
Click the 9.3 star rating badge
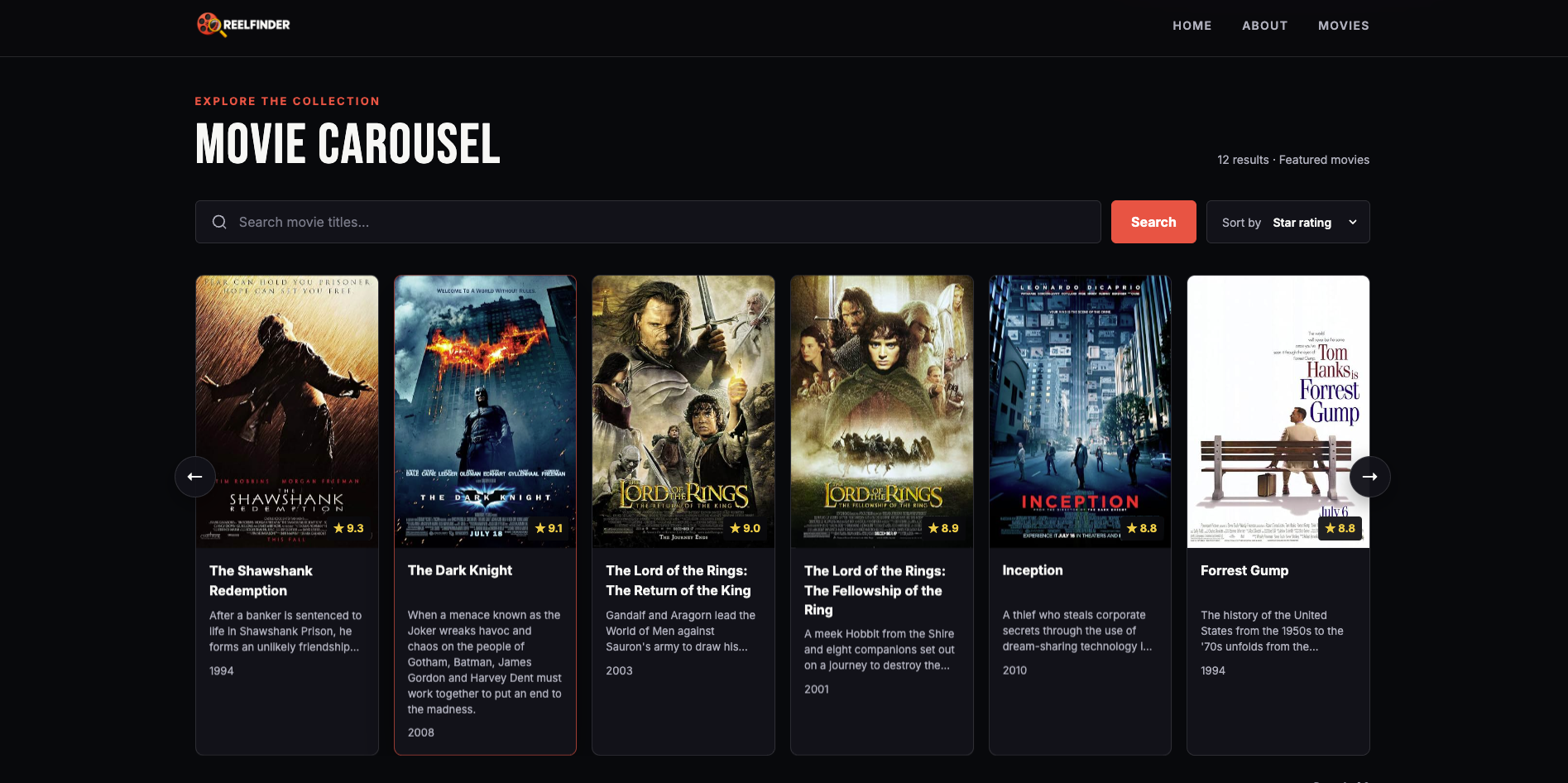click(x=349, y=528)
